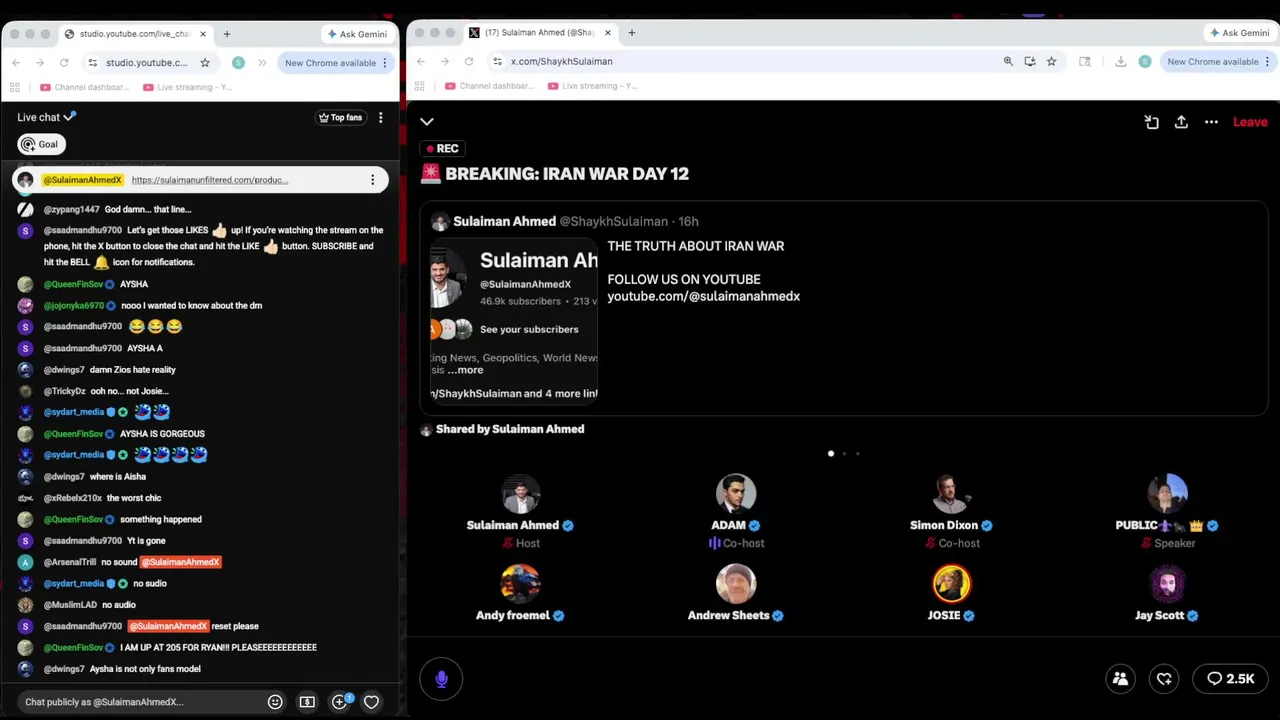Open the Space participants icon
Screen dimensions: 1280x720
tap(1120, 679)
